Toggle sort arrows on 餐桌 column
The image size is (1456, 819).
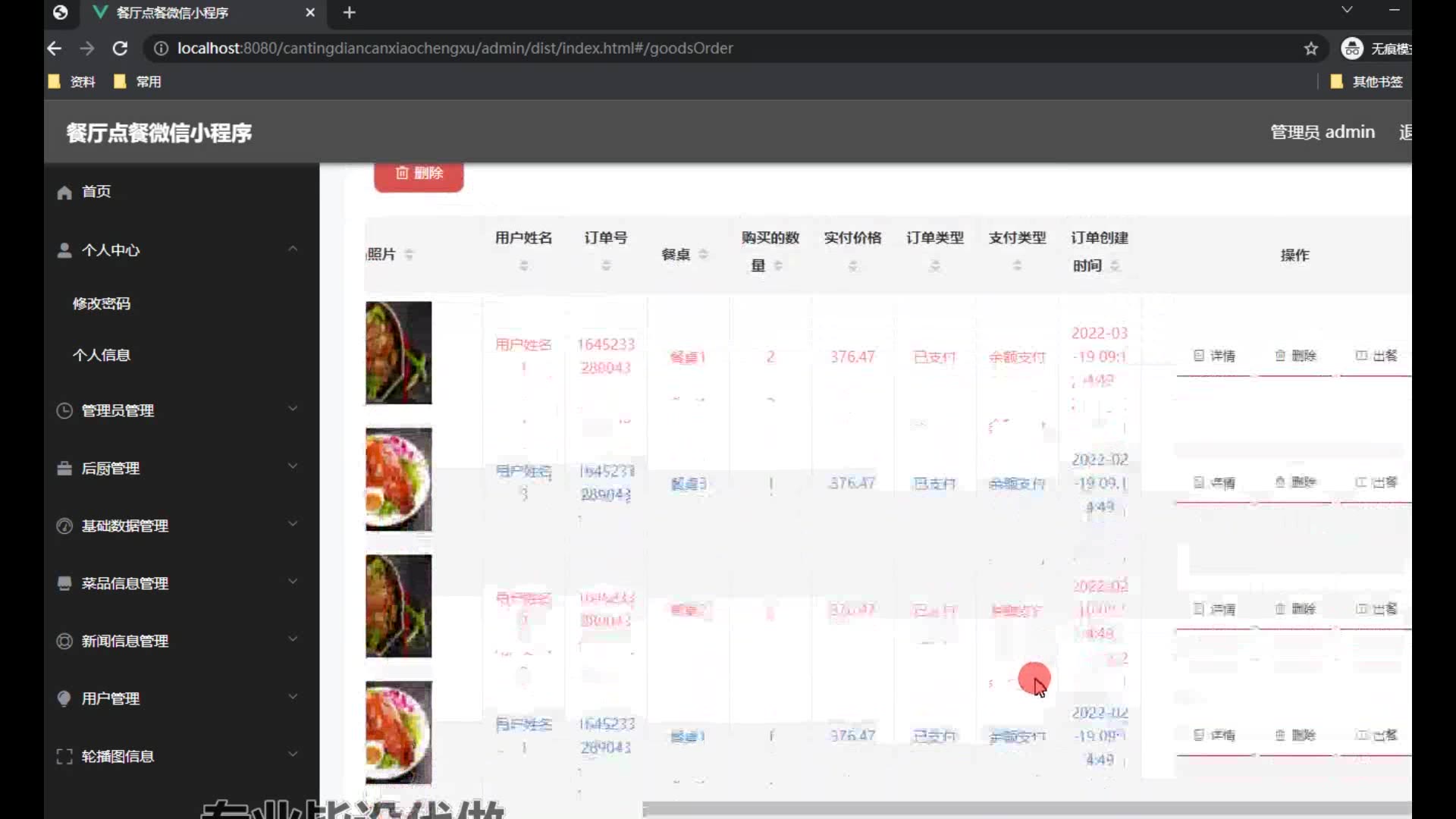point(703,255)
